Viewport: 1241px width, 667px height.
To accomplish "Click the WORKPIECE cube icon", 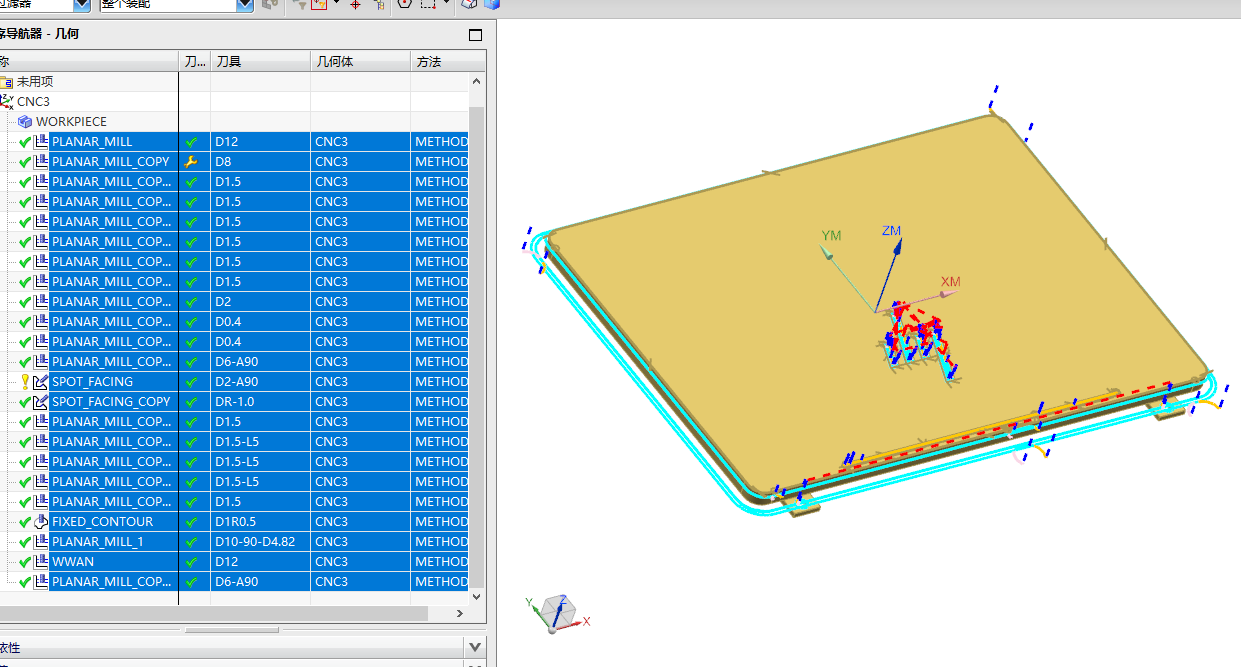I will 26,122.
